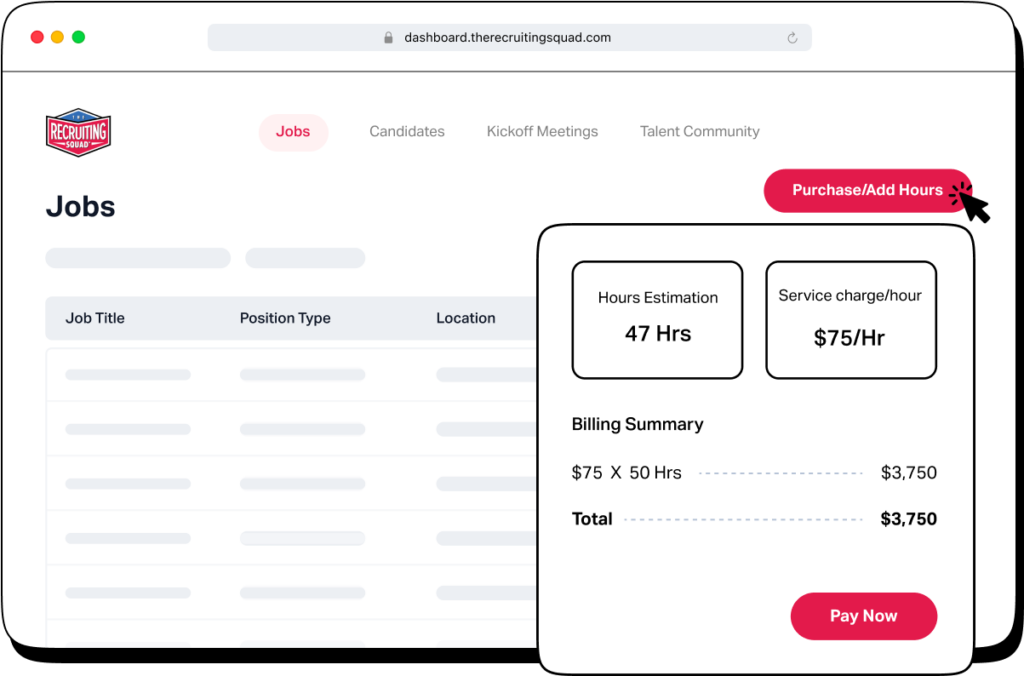The width and height of the screenshot is (1024, 676).
Task: Click the Recruiting Squad logo
Action: tap(78, 131)
